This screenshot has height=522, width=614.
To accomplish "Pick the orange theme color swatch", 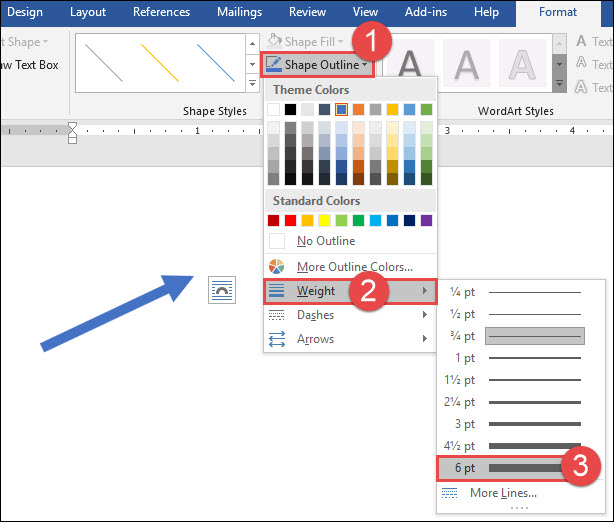I will [358, 110].
